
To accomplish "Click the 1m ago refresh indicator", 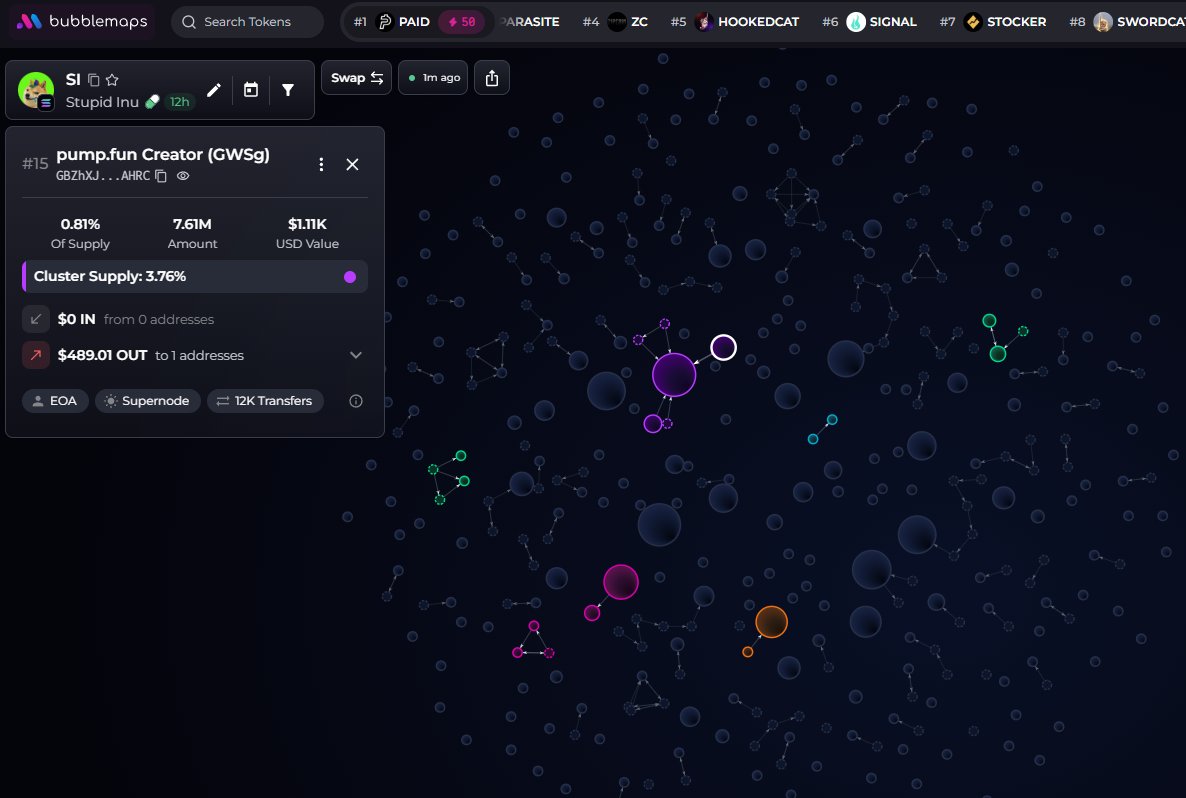I will pyautogui.click(x=433, y=78).
